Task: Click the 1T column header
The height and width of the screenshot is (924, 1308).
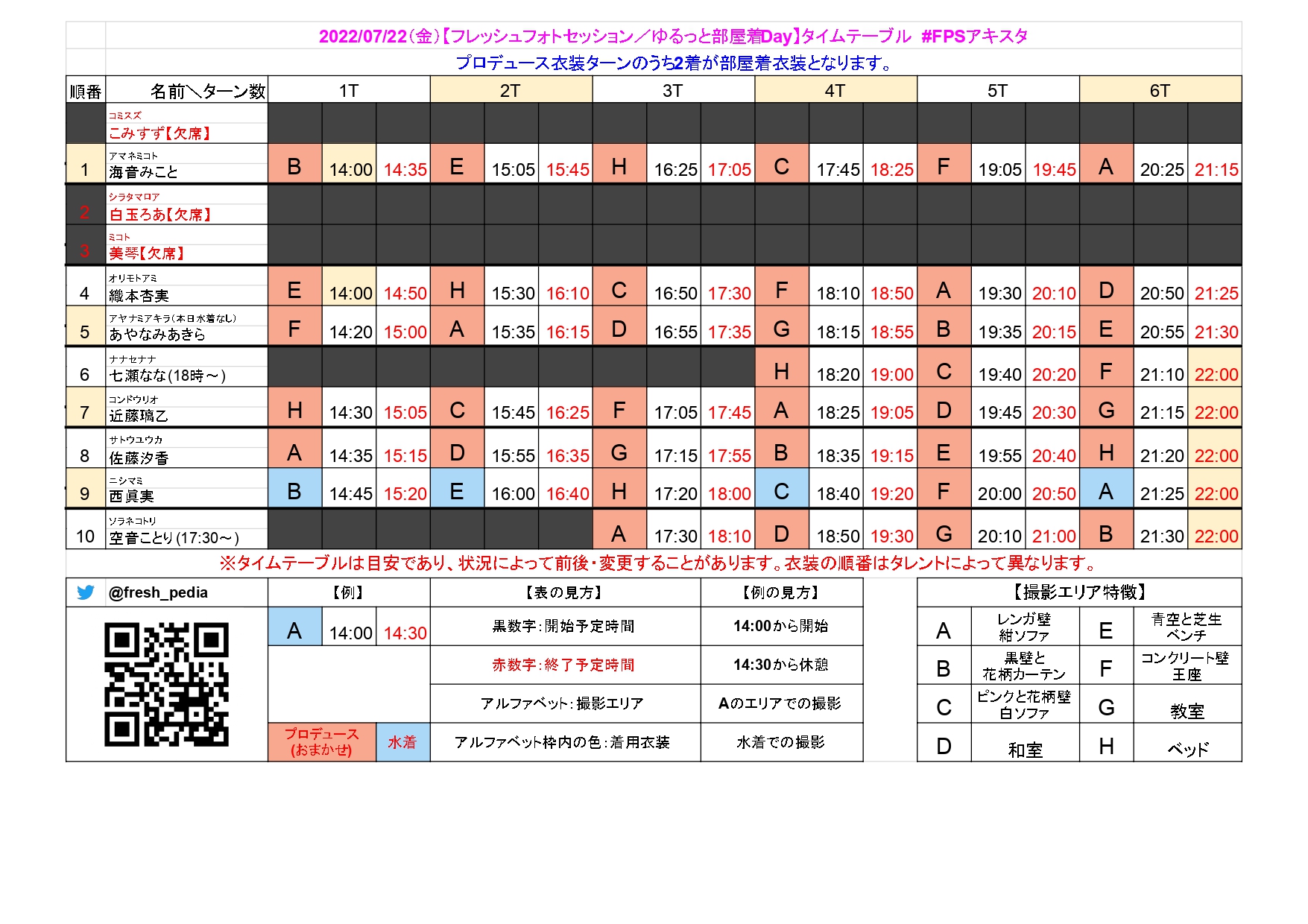Action: (x=348, y=91)
